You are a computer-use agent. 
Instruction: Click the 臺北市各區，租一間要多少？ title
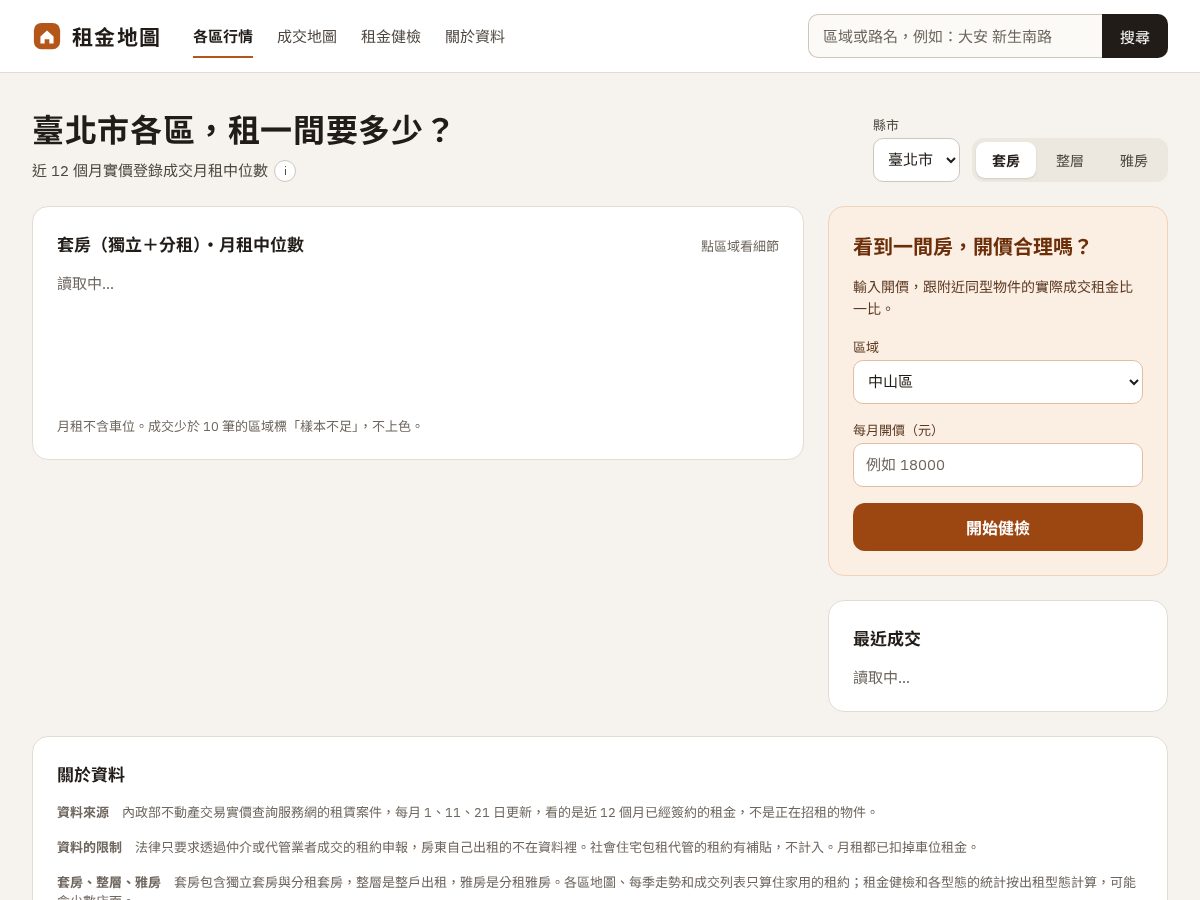coord(243,131)
